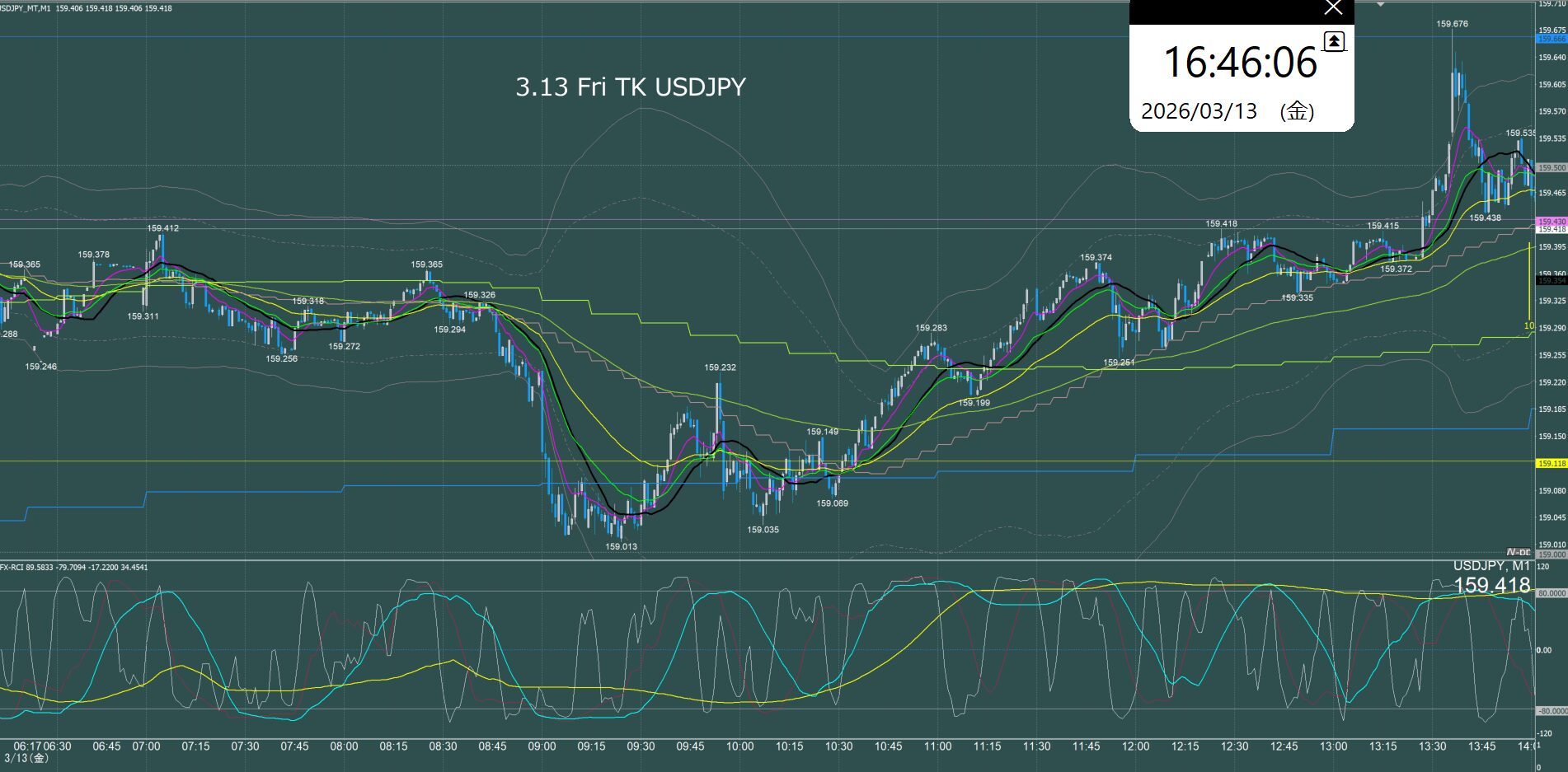Click the collapse-up icon in the clock widget

pyautogui.click(x=1334, y=41)
